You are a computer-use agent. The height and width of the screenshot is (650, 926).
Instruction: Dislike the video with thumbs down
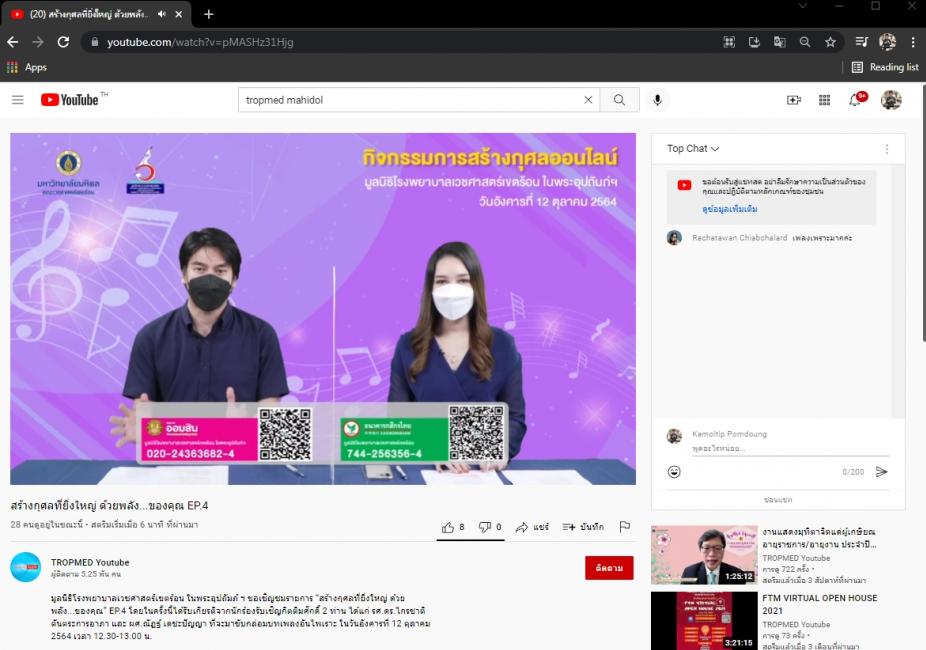click(x=490, y=527)
